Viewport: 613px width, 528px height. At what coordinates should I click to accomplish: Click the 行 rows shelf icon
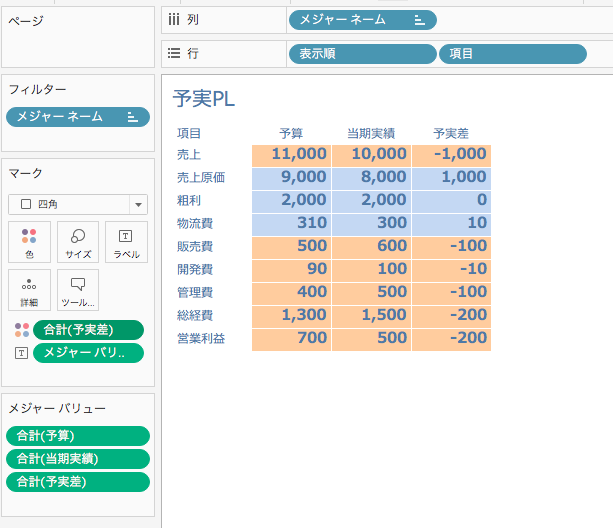click(x=174, y=53)
